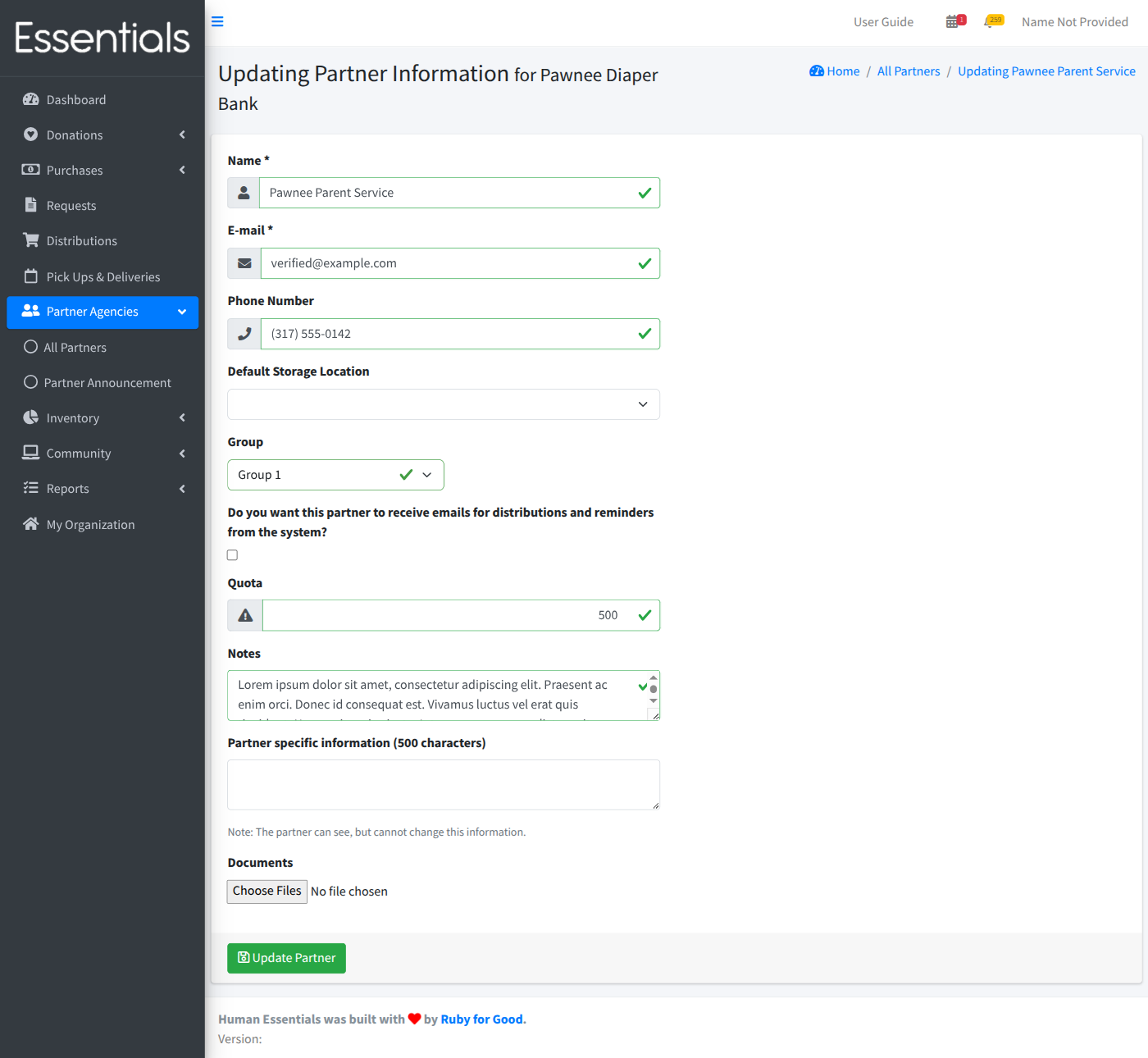Click the Choose Files button
The image size is (1148, 1058).
pyautogui.click(x=266, y=892)
